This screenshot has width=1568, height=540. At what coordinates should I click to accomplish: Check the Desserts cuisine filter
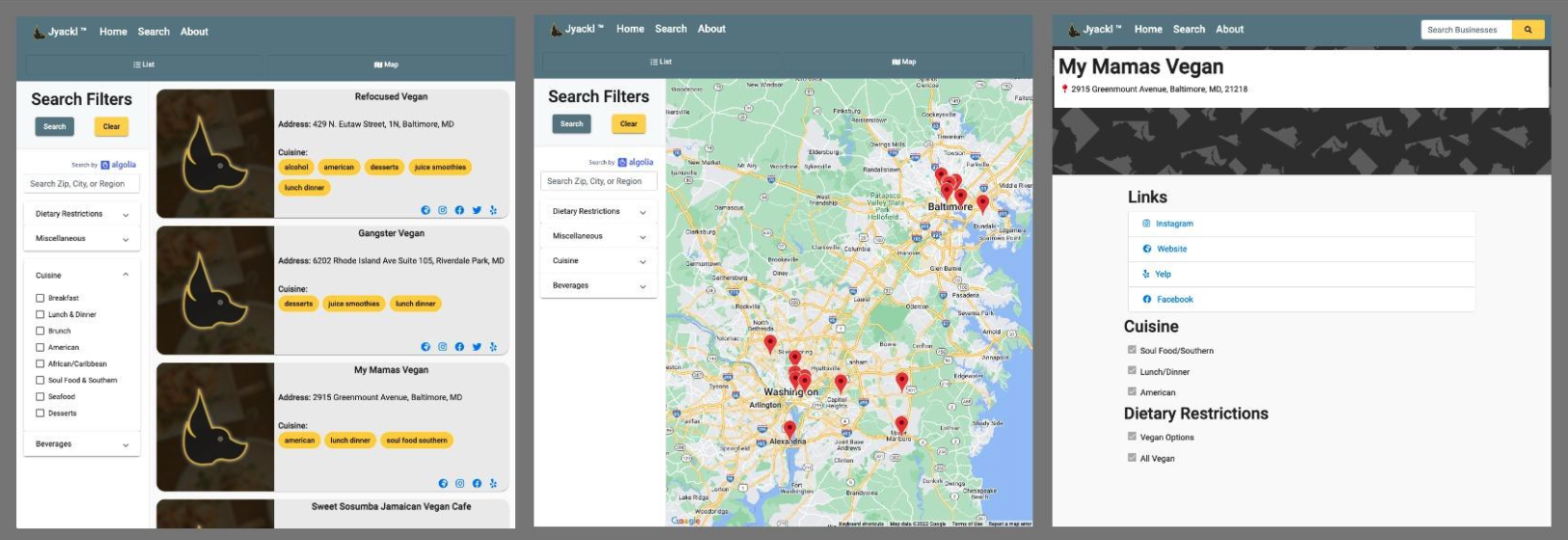[x=40, y=413]
